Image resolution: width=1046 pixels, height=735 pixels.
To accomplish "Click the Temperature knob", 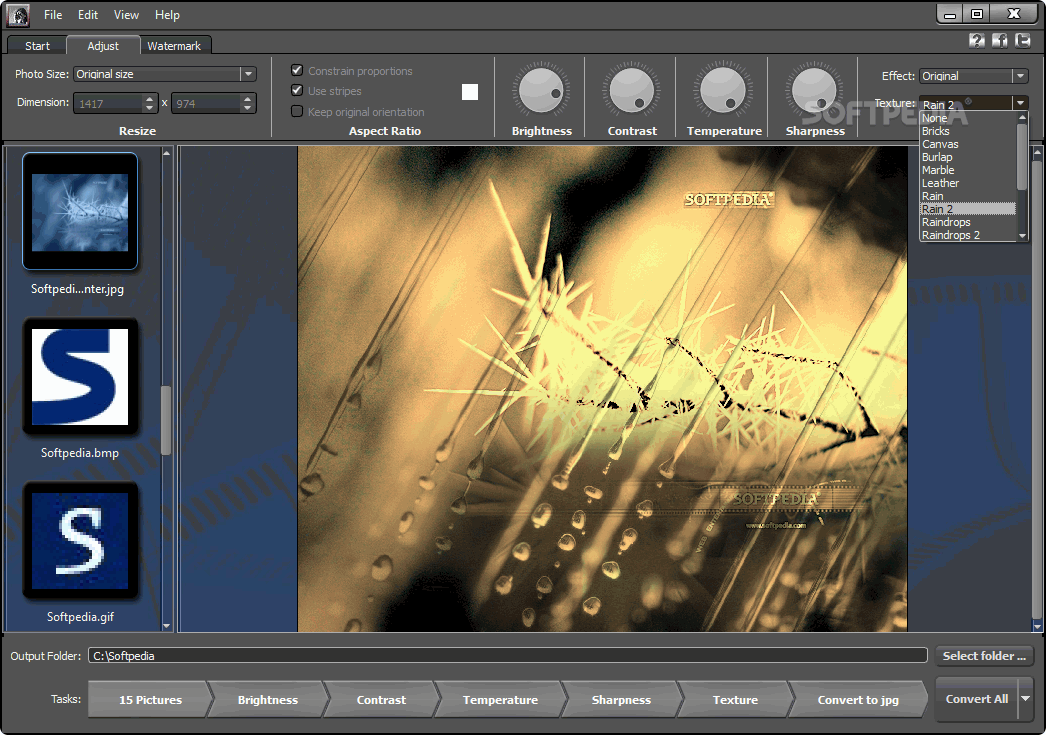I will point(723,91).
